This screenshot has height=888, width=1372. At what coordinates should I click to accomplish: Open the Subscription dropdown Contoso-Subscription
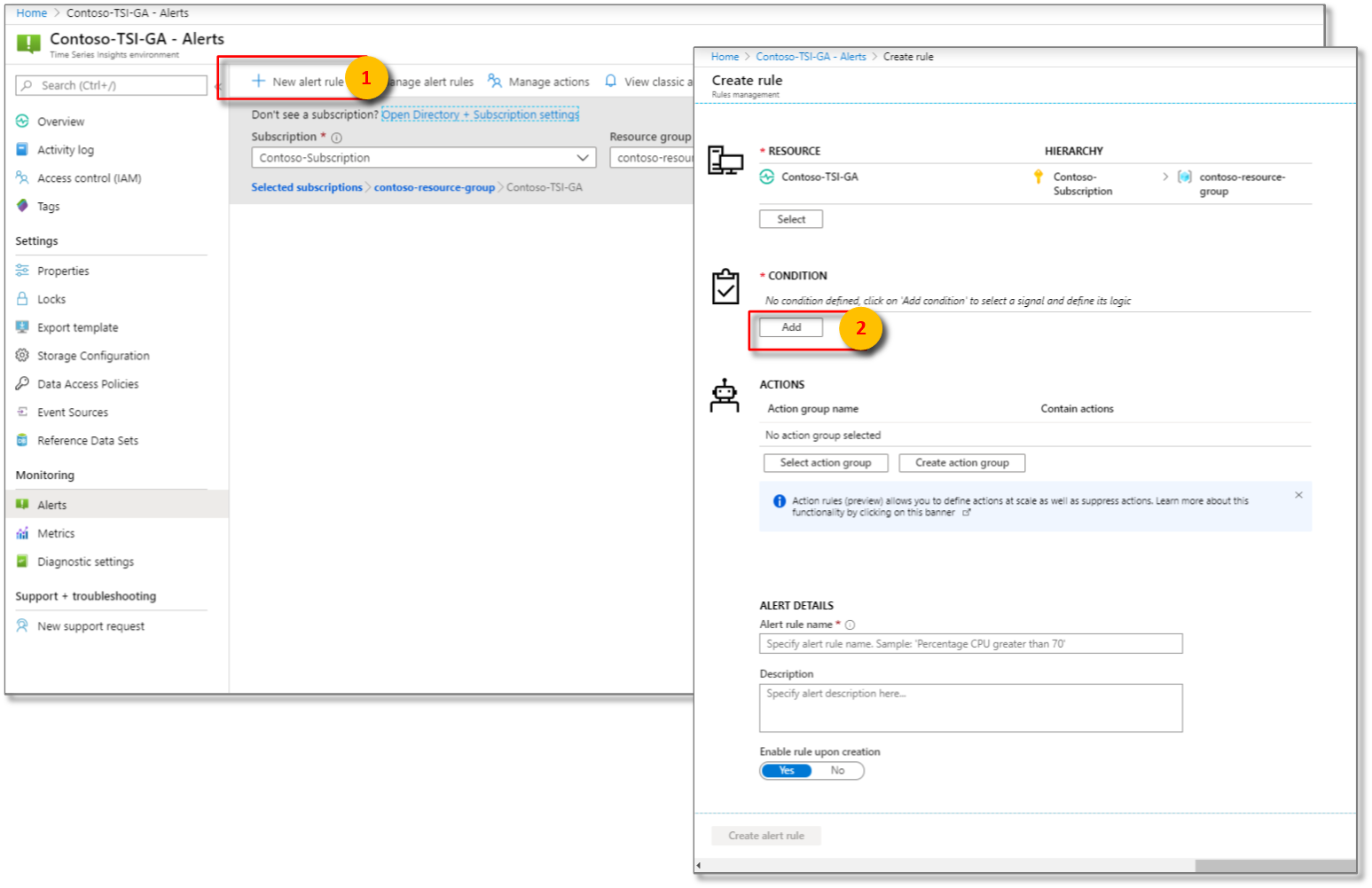tap(424, 157)
